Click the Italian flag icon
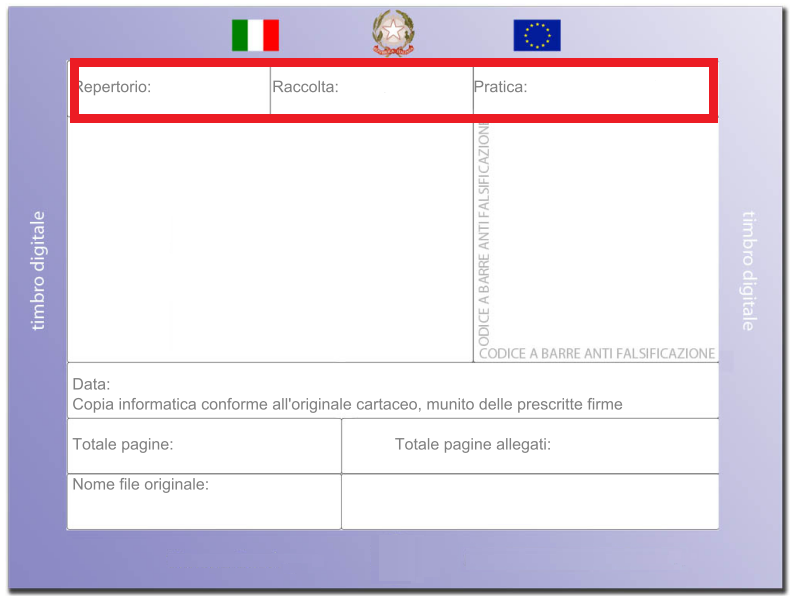 [255, 35]
